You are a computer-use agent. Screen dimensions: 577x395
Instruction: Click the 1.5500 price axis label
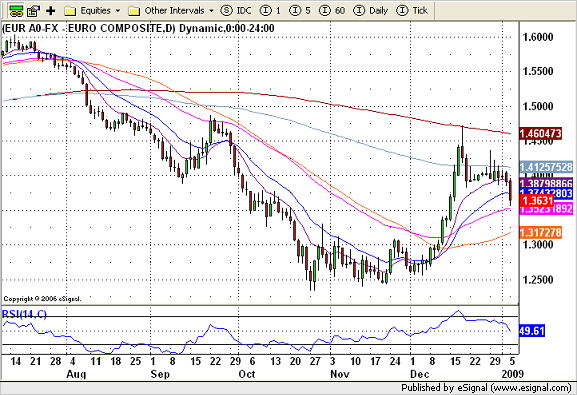pyautogui.click(x=538, y=71)
